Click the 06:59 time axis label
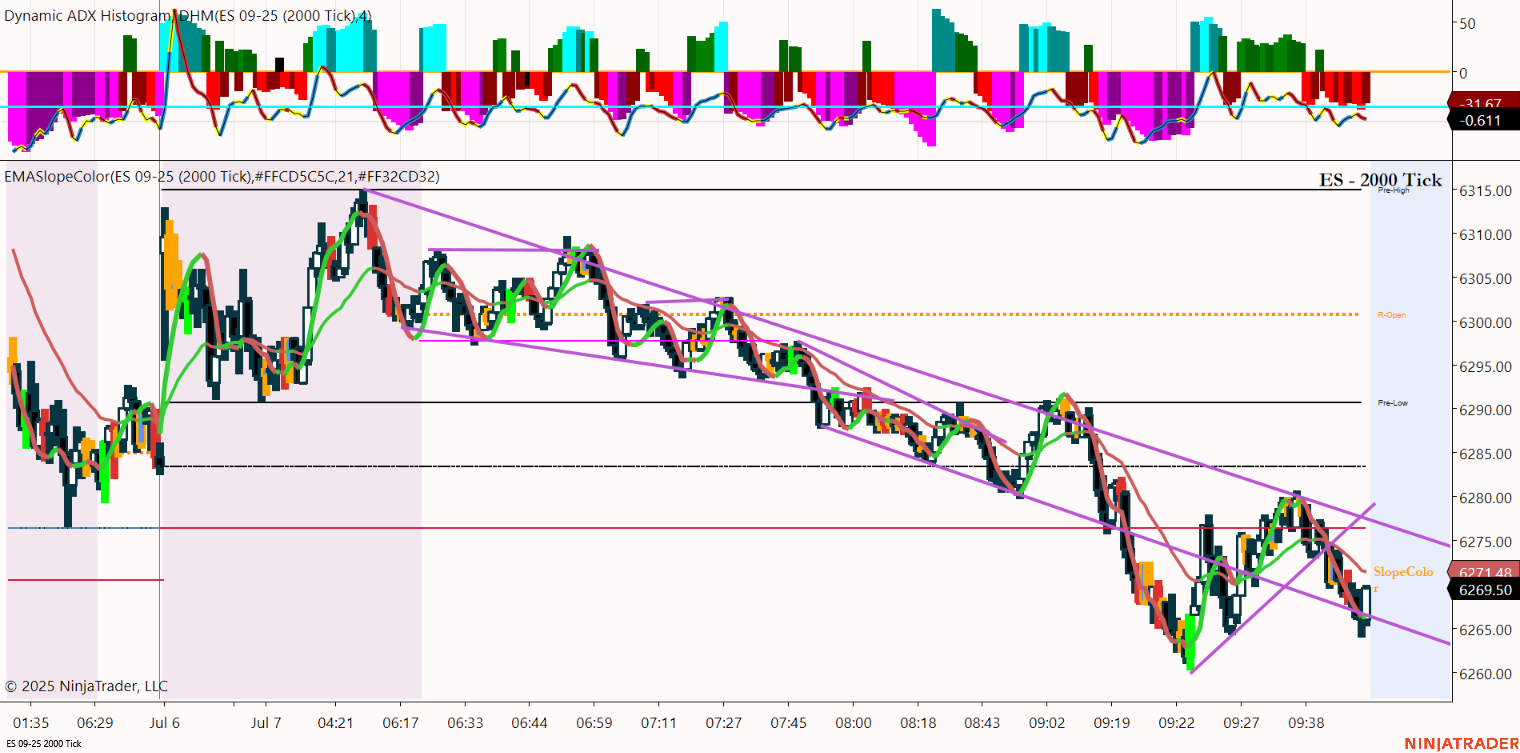The height and width of the screenshot is (753, 1520). click(x=594, y=722)
